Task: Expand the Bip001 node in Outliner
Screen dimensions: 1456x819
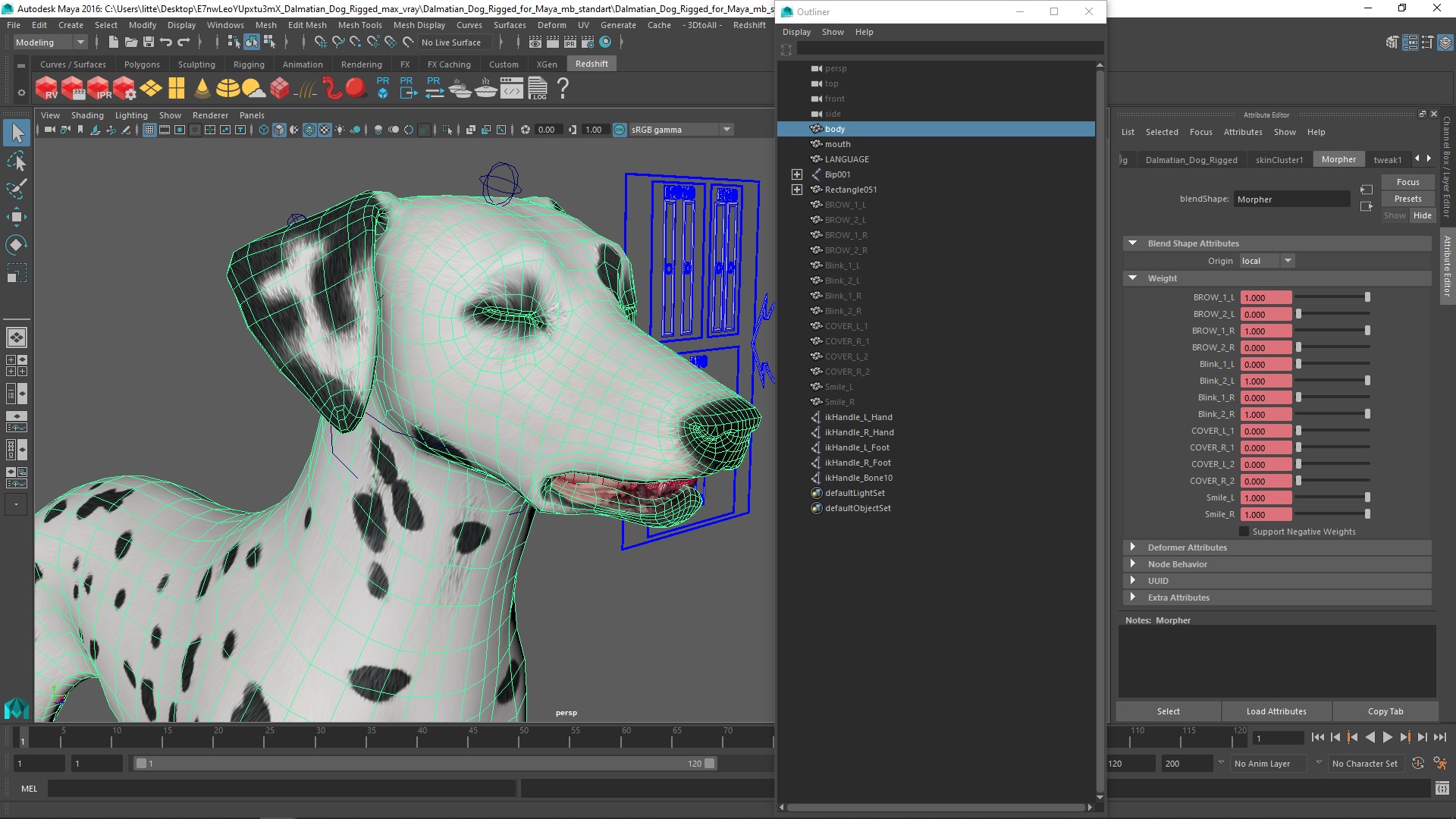Action: coord(797,174)
